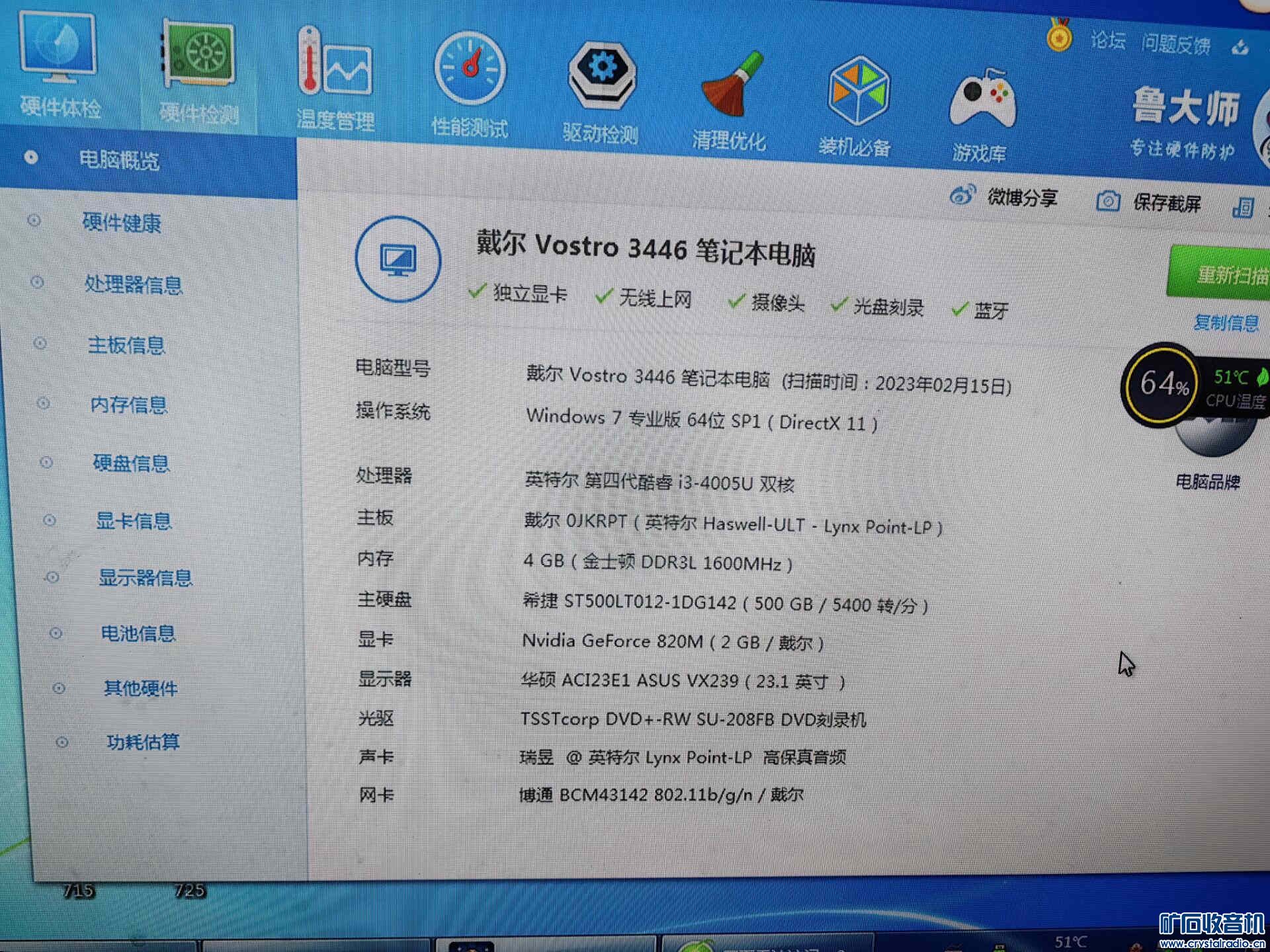Open 其他硬件 in the sidebar
Viewport: 1270px width, 952px height.
click(x=141, y=688)
